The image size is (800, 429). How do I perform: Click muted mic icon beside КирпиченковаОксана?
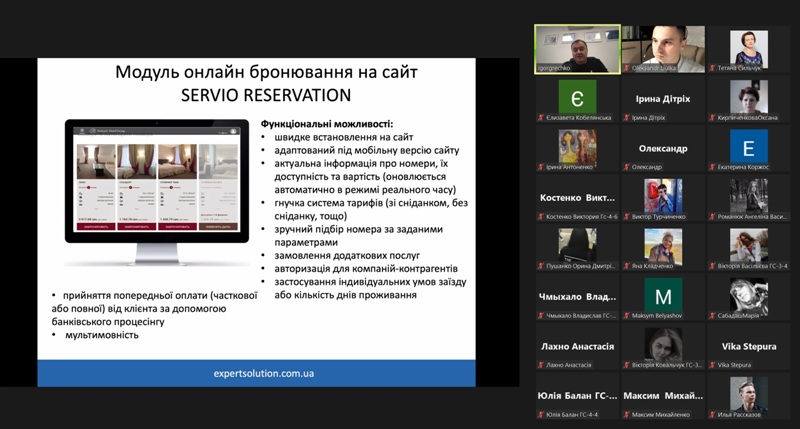pyautogui.click(x=712, y=117)
